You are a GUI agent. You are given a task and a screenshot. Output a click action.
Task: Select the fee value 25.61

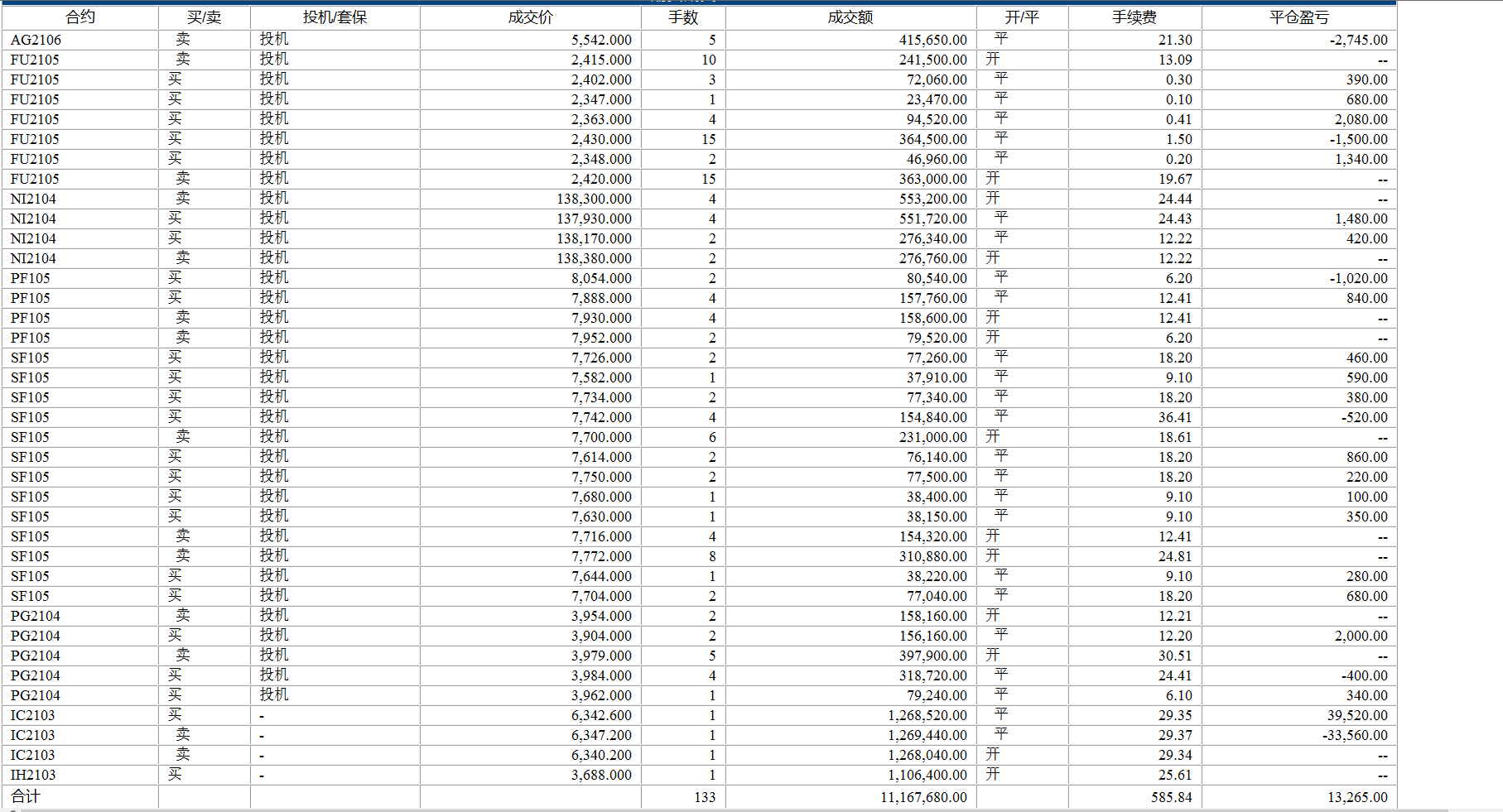point(1175,775)
